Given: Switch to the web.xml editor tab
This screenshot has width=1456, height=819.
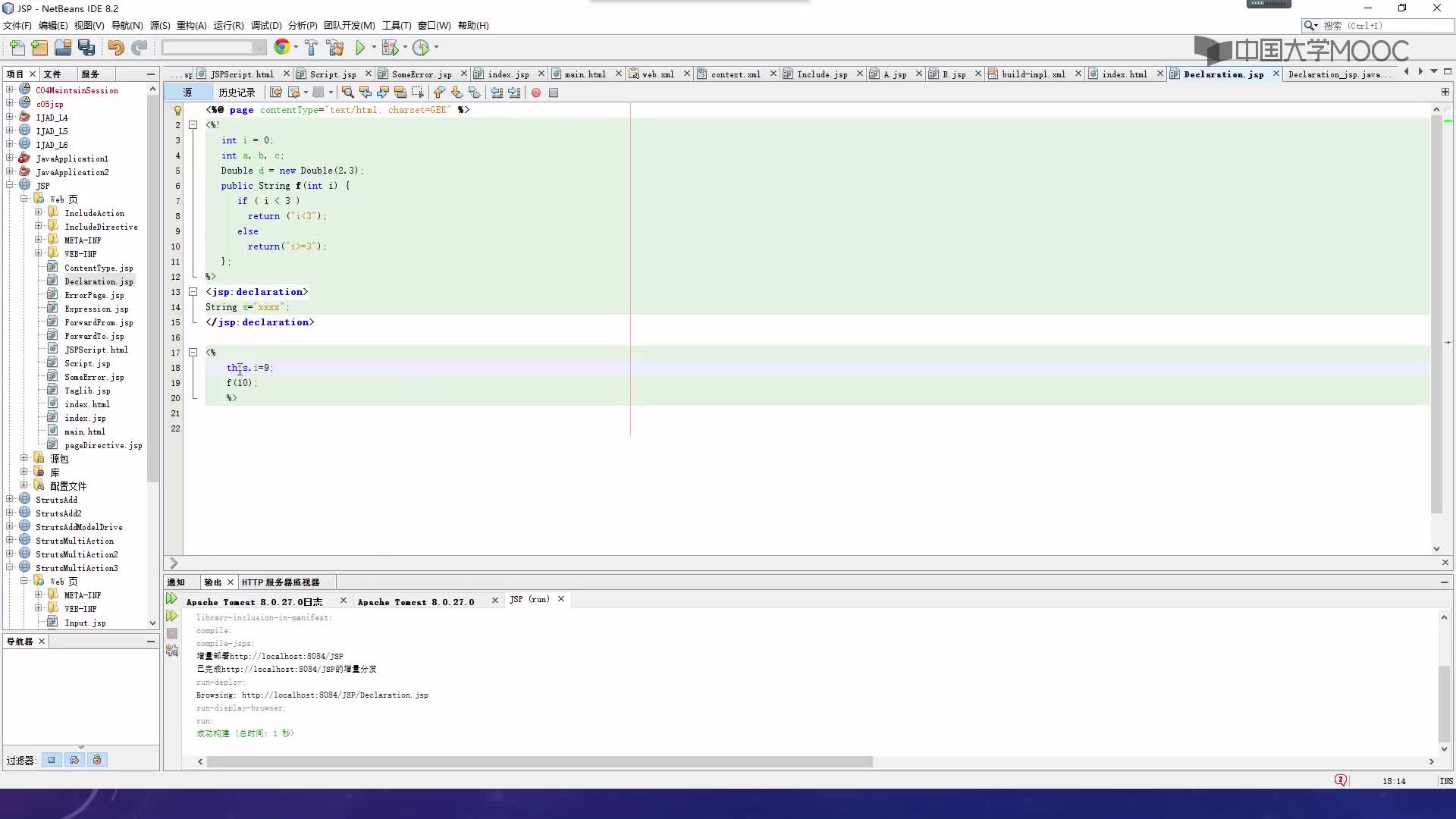Looking at the screenshot, I should (657, 74).
